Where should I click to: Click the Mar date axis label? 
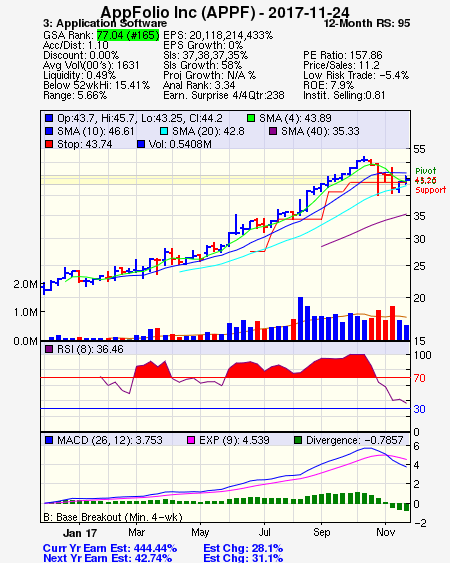click(136, 532)
